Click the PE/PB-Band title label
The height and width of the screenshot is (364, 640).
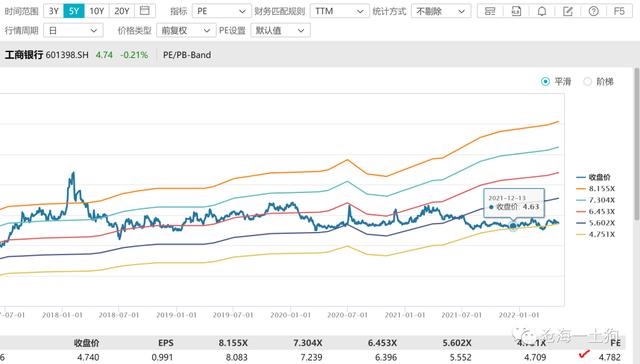(x=187, y=55)
